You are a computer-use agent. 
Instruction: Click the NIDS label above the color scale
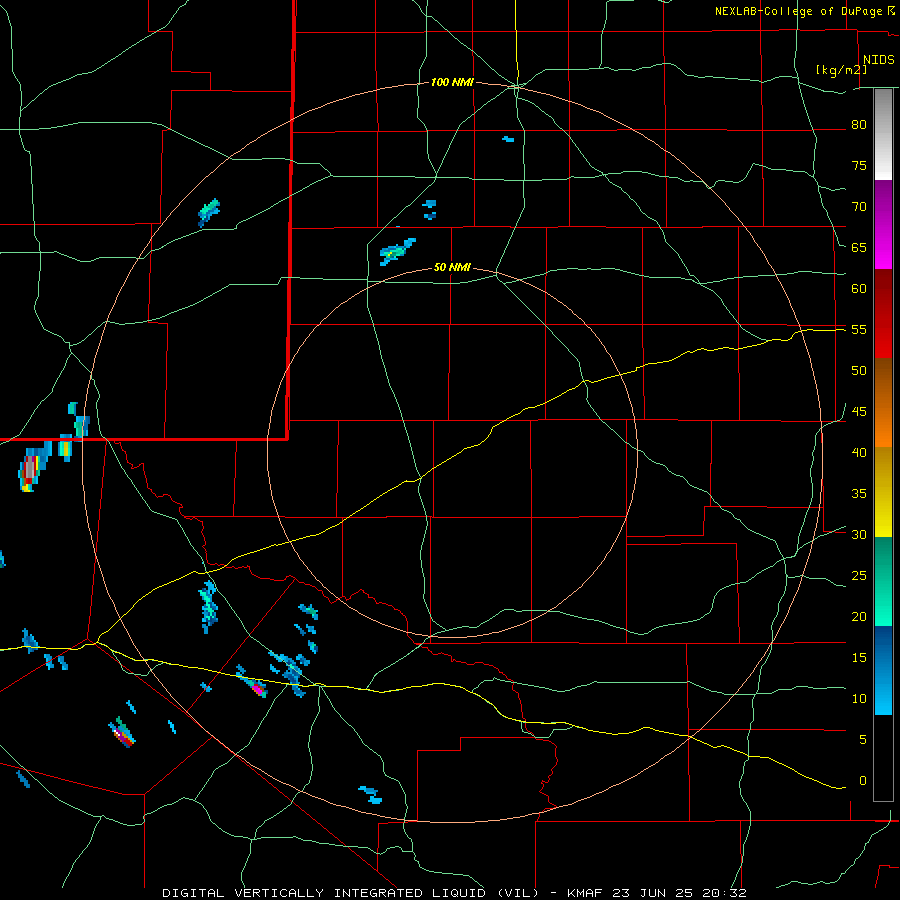(879, 60)
